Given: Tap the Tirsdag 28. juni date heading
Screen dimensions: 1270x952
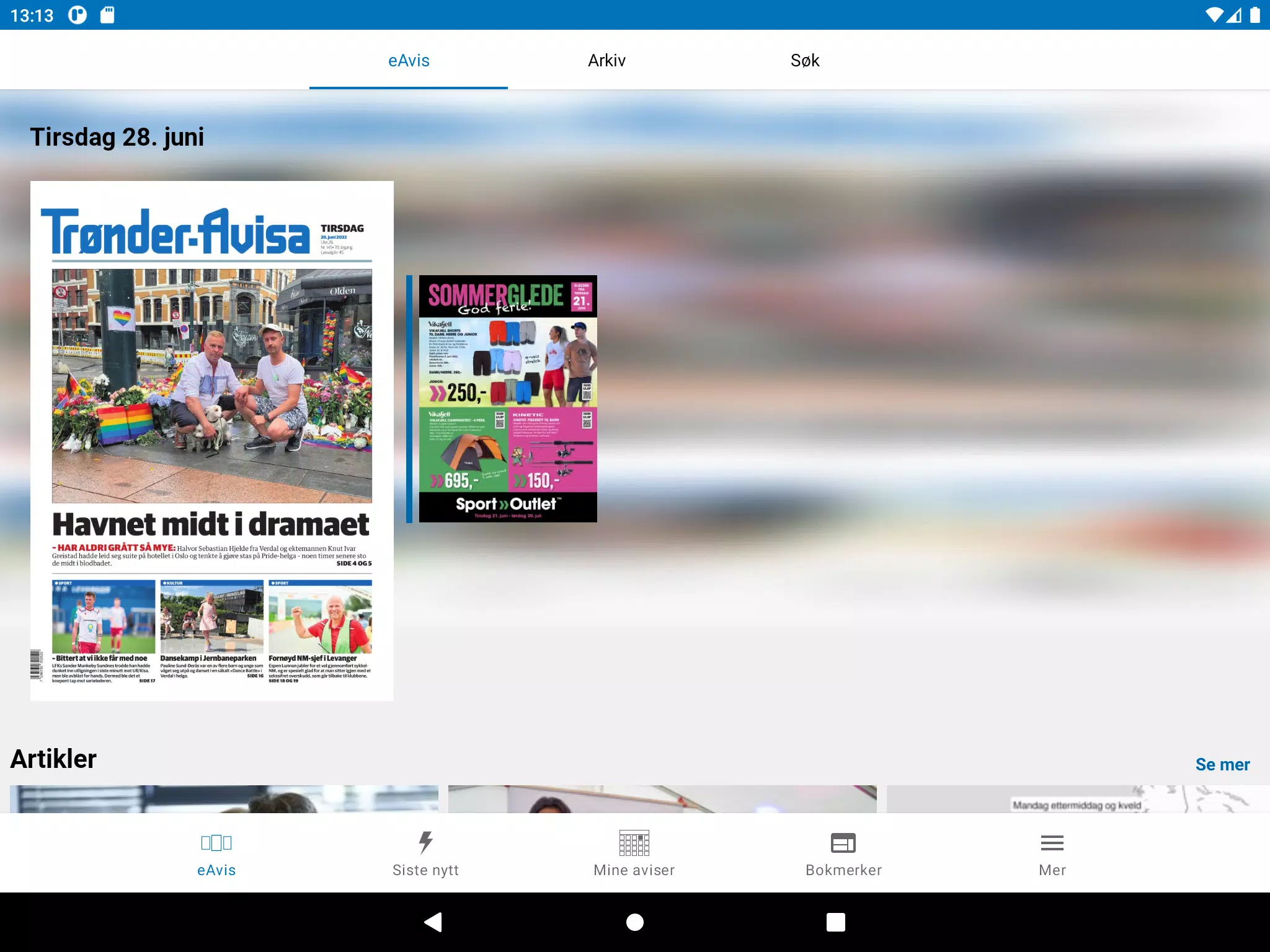Looking at the screenshot, I should 117,137.
